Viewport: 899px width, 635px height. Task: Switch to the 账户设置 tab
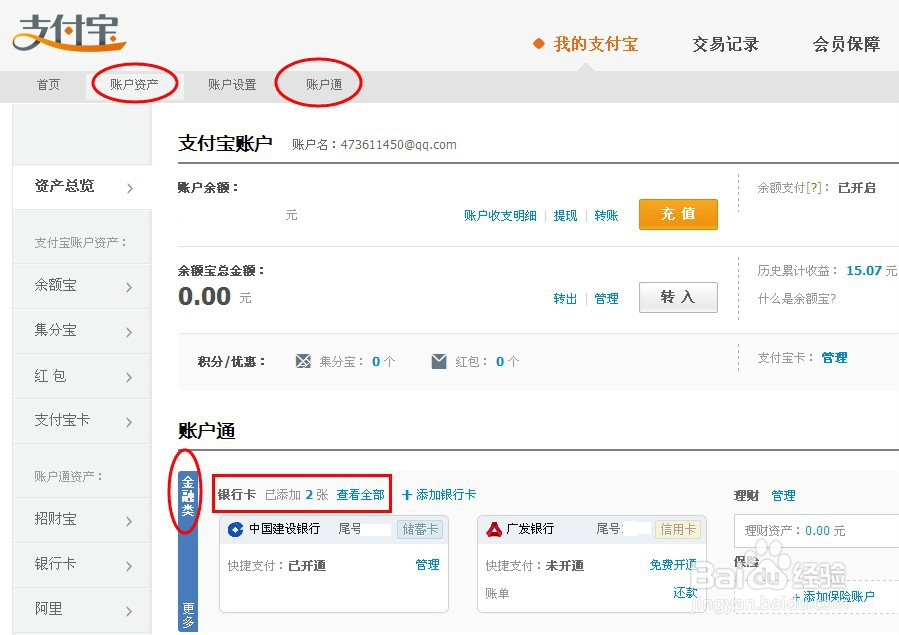pyautogui.click(x=232, y=85)
